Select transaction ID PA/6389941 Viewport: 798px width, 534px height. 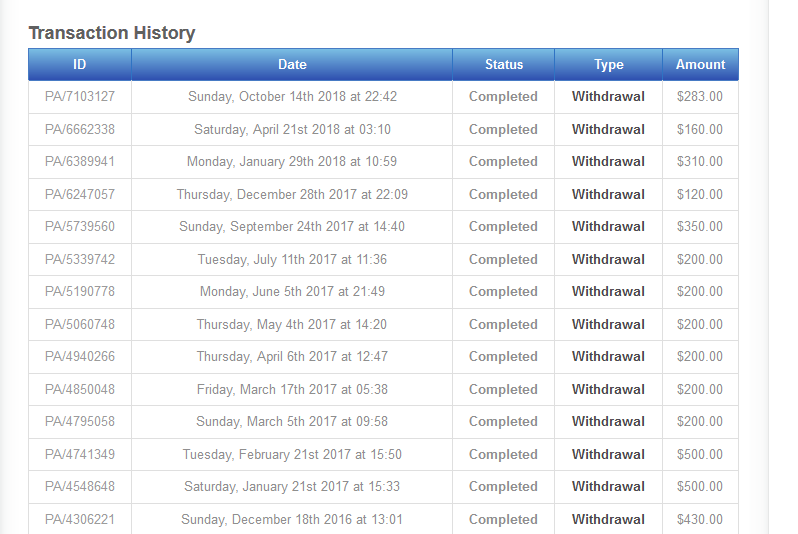pyautogui.click(x=80, y=162)
